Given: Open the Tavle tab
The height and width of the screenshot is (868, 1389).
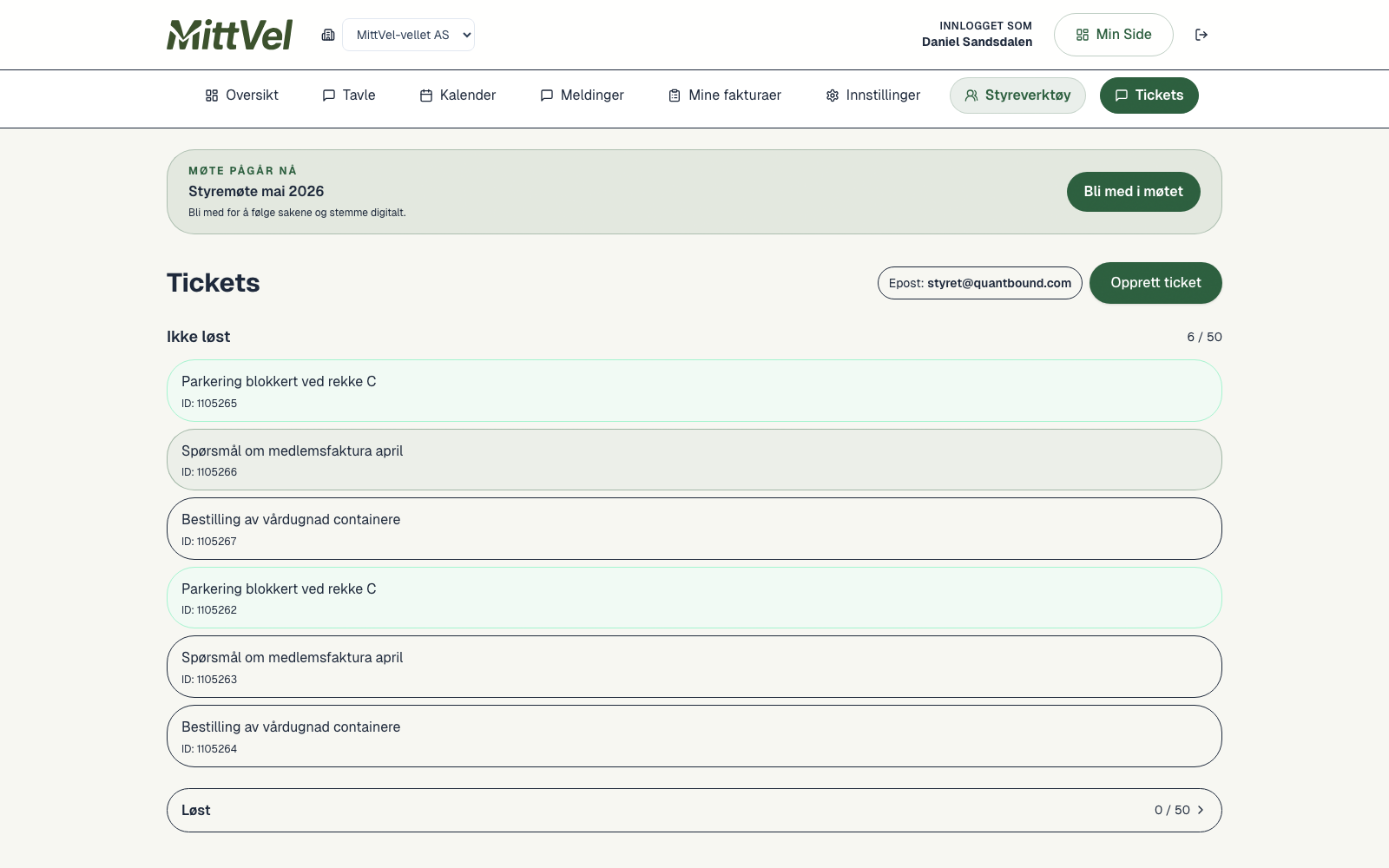Looking at the screenshot, I should click(348, 95).
